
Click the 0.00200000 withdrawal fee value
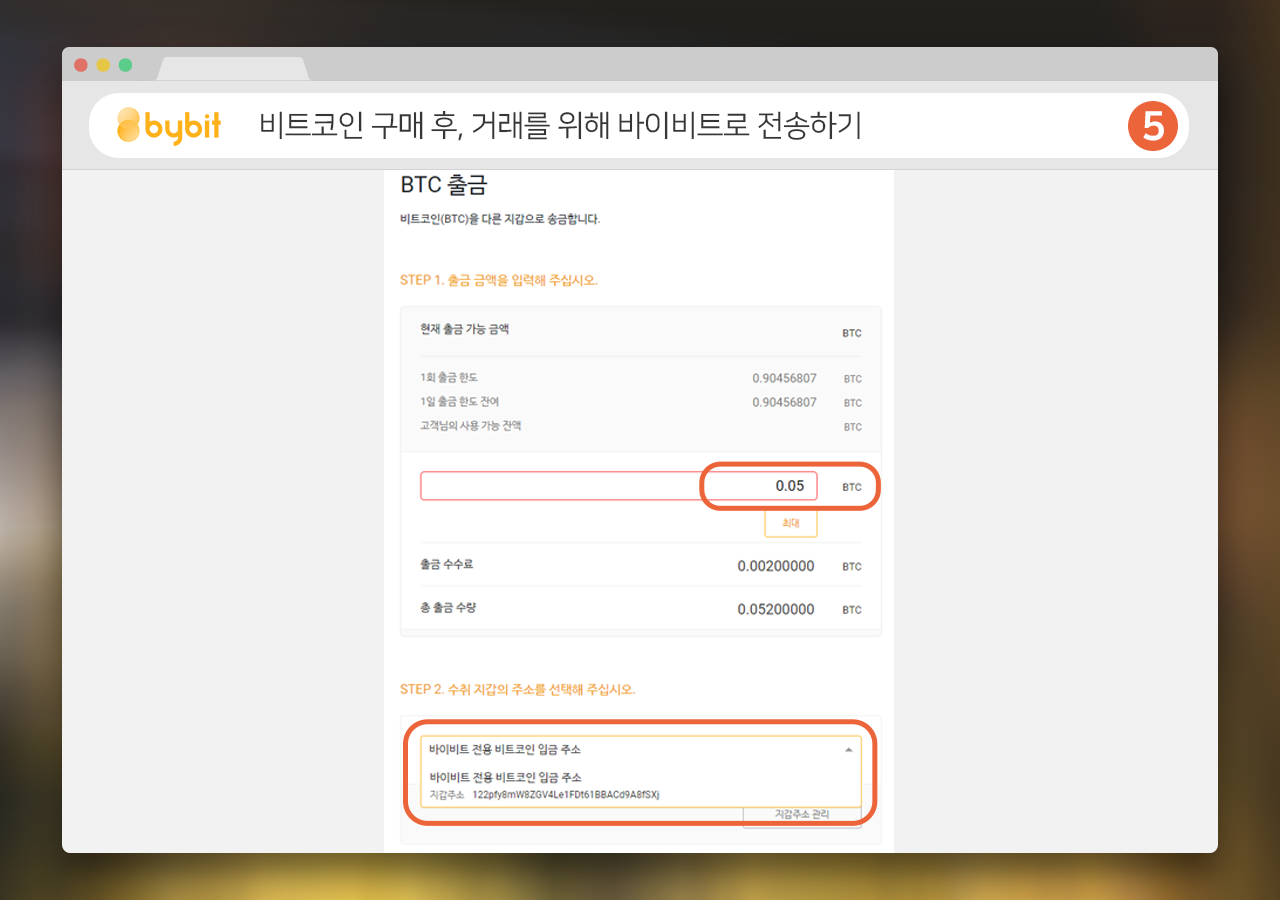776,566
